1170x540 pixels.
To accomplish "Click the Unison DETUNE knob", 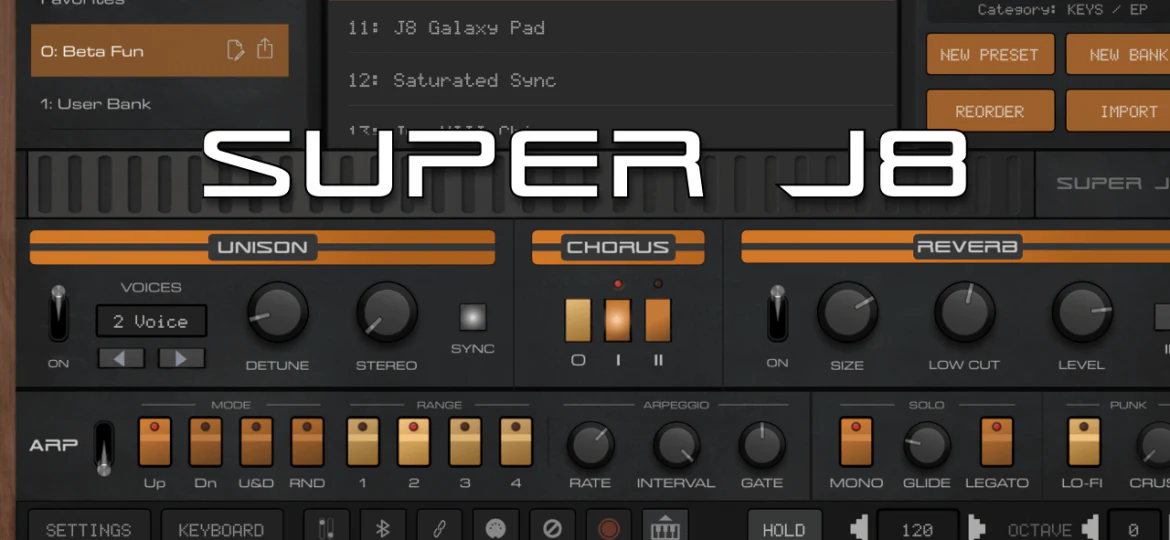I will coord(278,312).
